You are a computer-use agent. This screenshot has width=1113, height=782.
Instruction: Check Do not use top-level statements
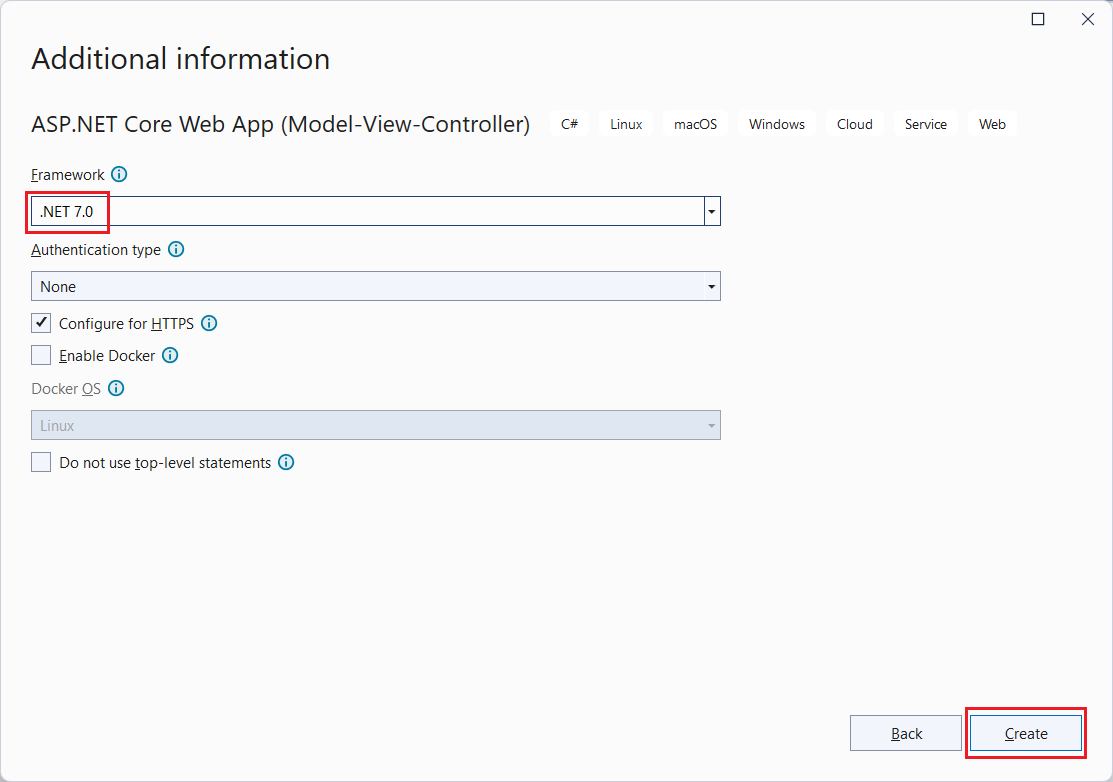tap(41, 462)
